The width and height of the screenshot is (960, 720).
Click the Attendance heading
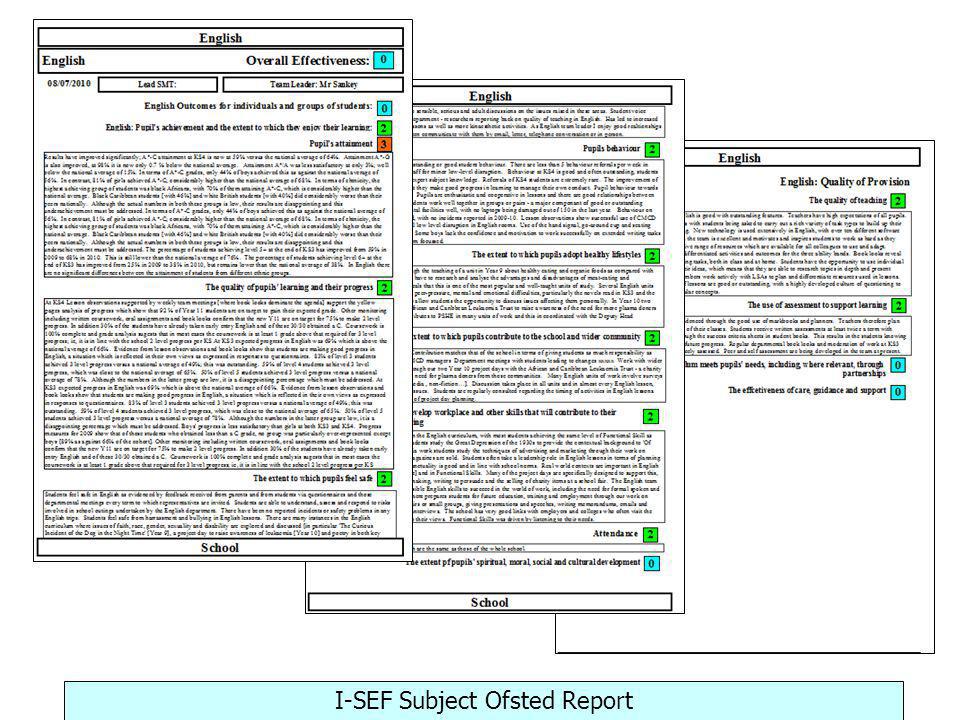(615, 534)
